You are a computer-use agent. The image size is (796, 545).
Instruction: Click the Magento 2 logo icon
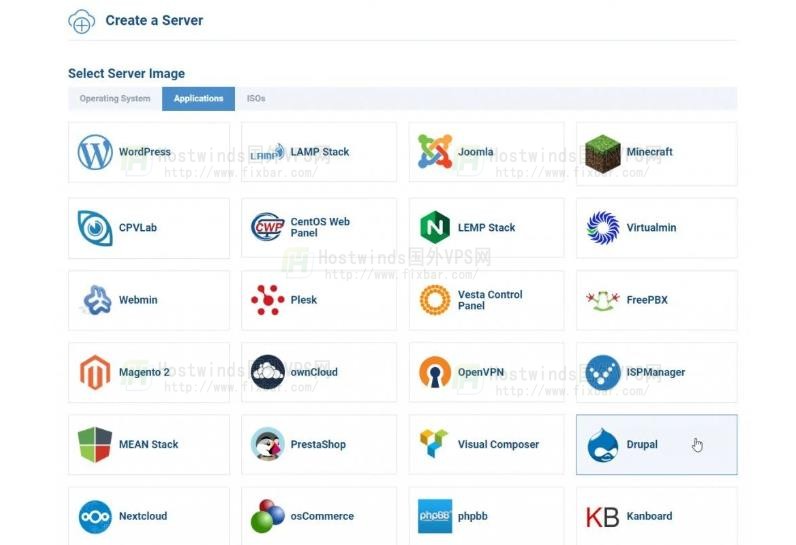click(x=95, y=372)
